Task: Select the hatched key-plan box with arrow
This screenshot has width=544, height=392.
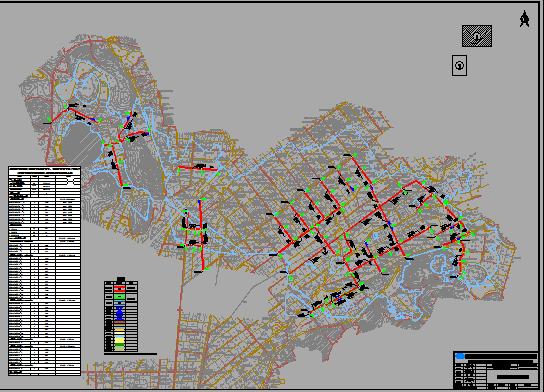Action: (x=477, y=36)
